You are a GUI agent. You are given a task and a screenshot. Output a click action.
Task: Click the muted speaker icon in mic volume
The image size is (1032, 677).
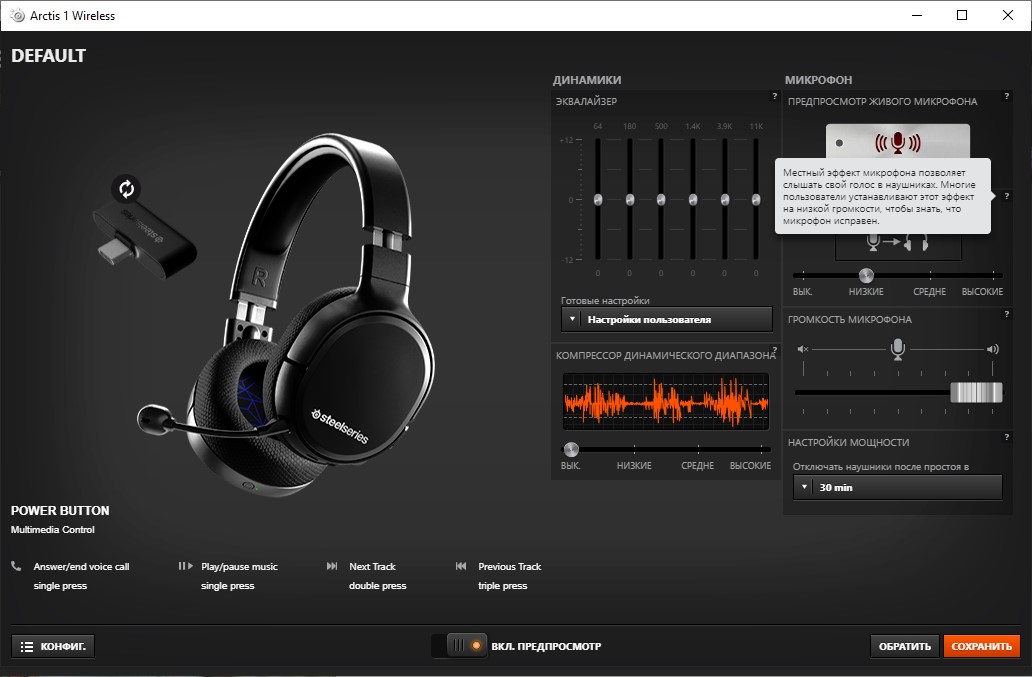(x=803, y=349)
